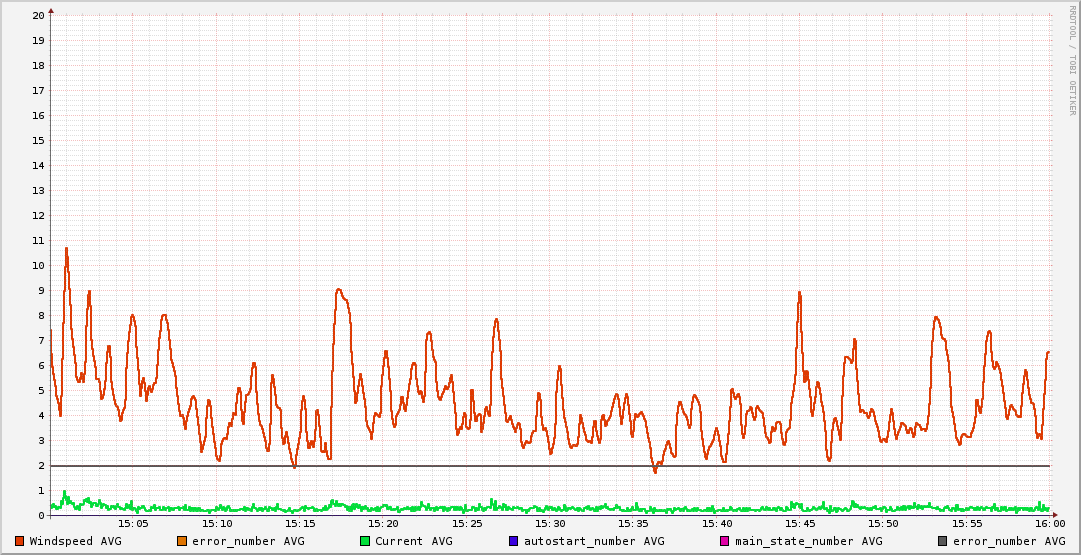Screen dimensions: 1081x555
Task: Click the 16:00 time axis label
Action: (x=1049, y=524)
